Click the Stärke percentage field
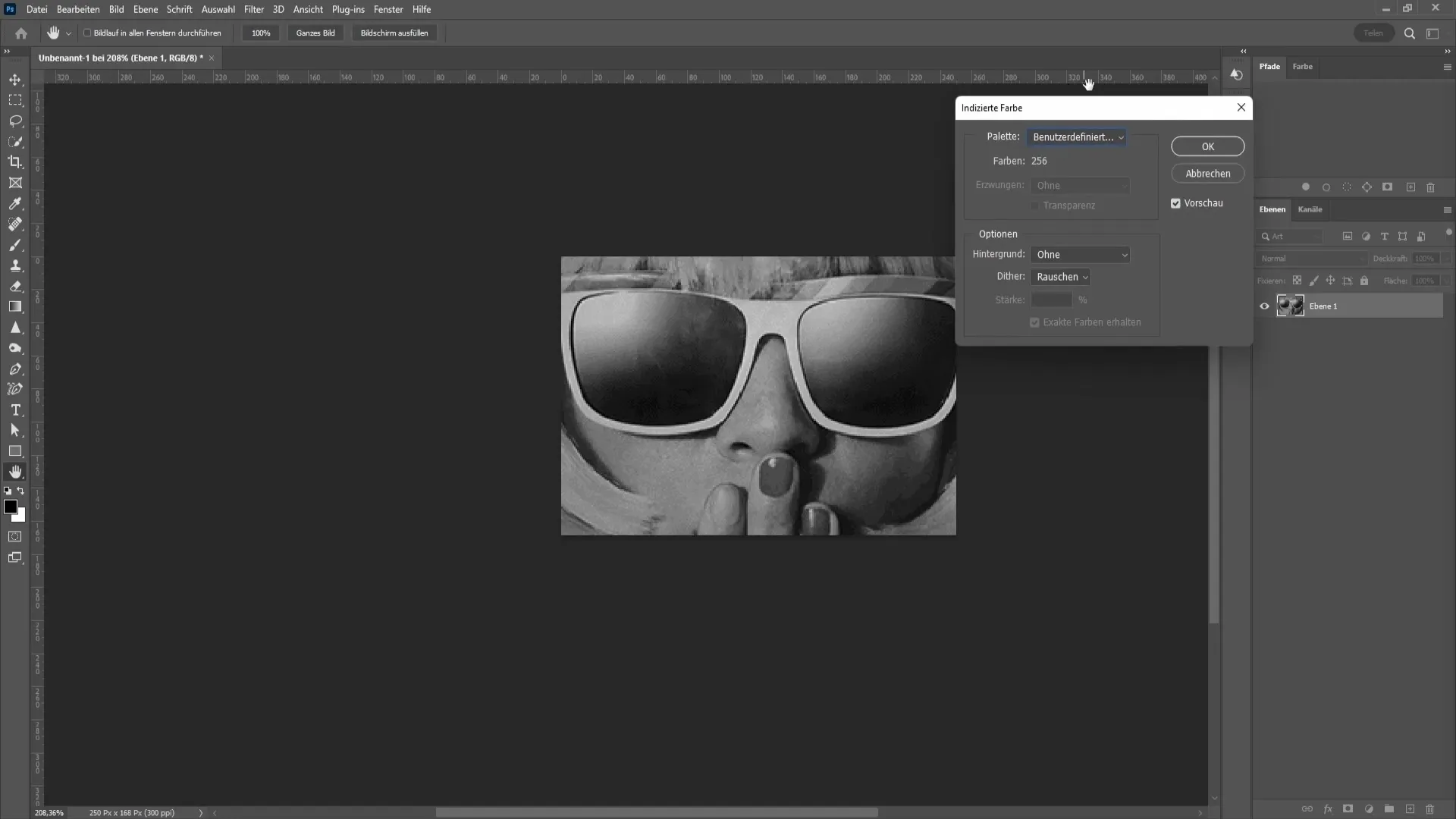Image resolution: width=1456 pixels, height=819 pixels. click(x=1053, y=300)
